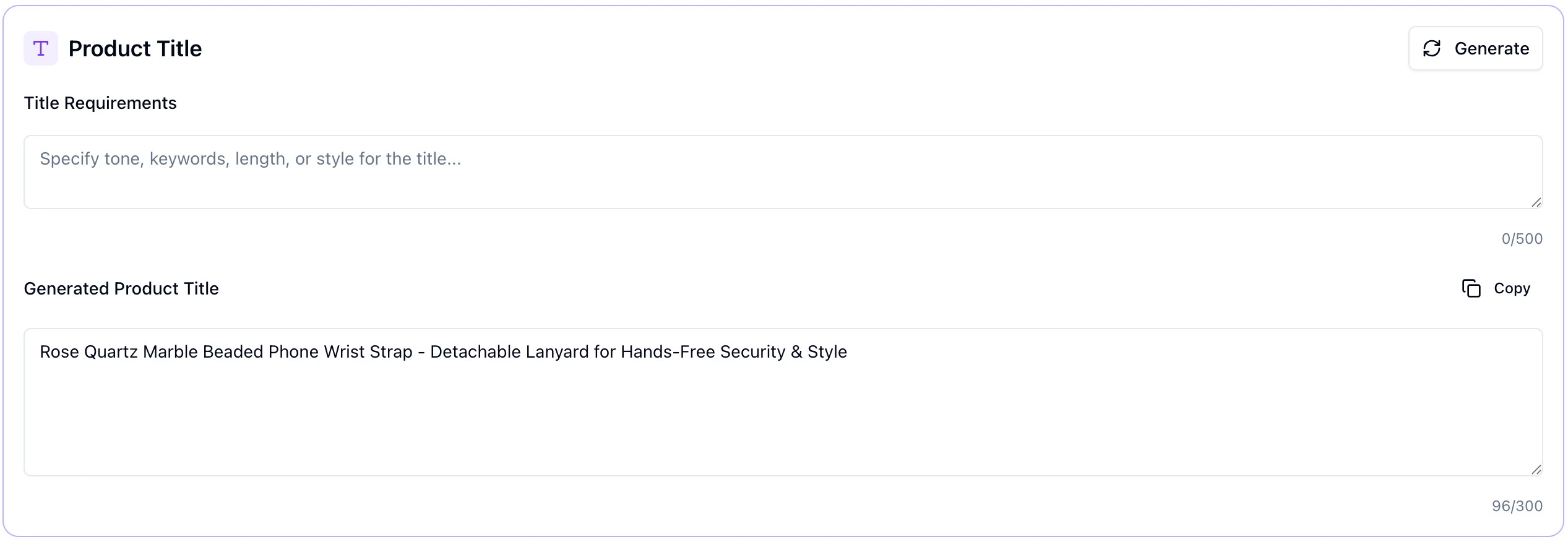The image size is (1568, 542).
Task: Click the resize handle of the requirements box
Action: coord(1536,202)
